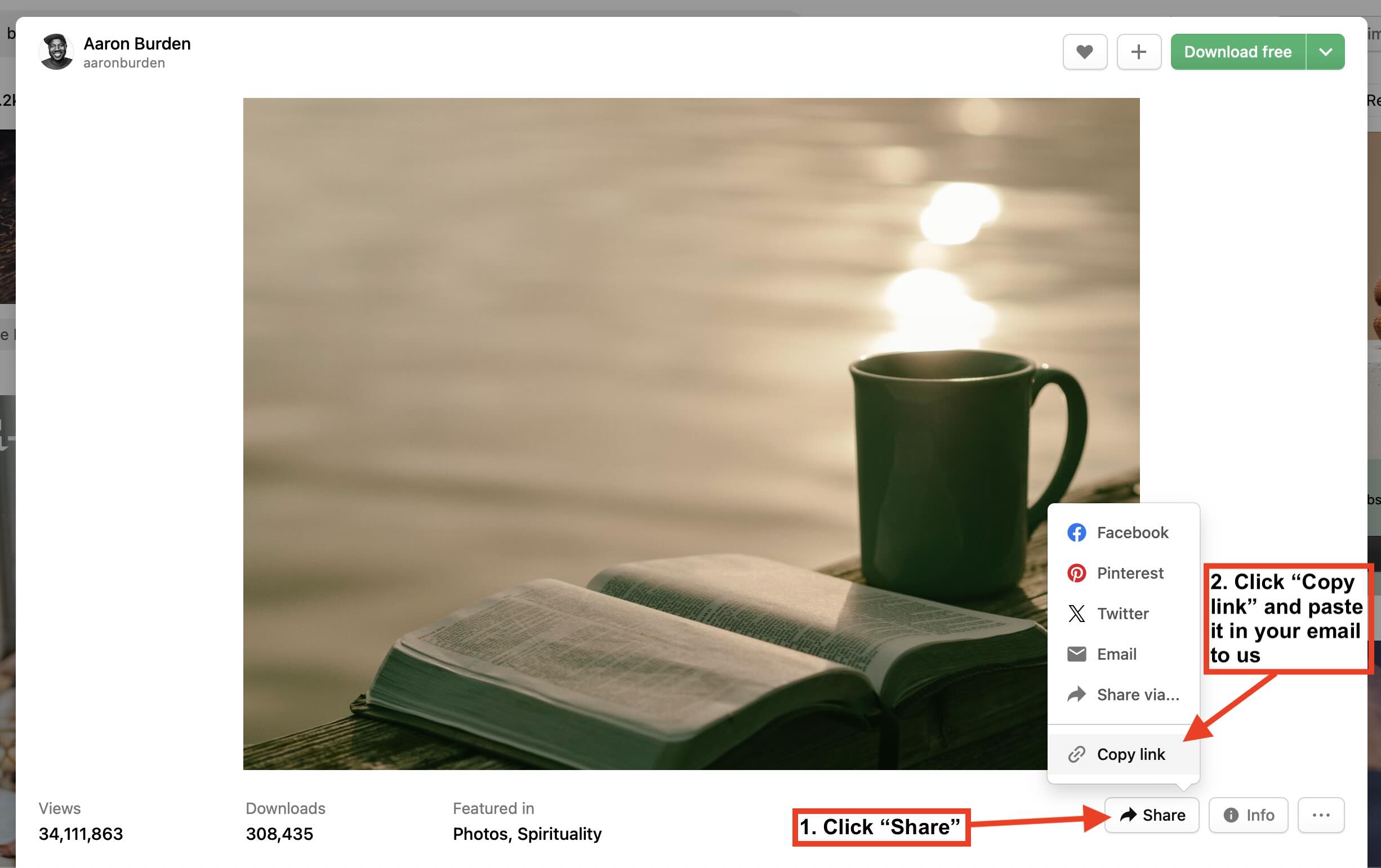Open photo details with the Info icon

point(1248,815)
